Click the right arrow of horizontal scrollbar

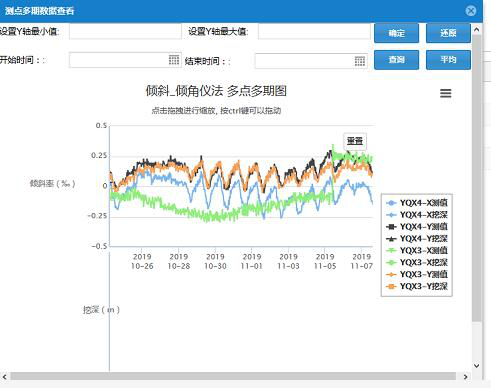click(x=465, y=377)
